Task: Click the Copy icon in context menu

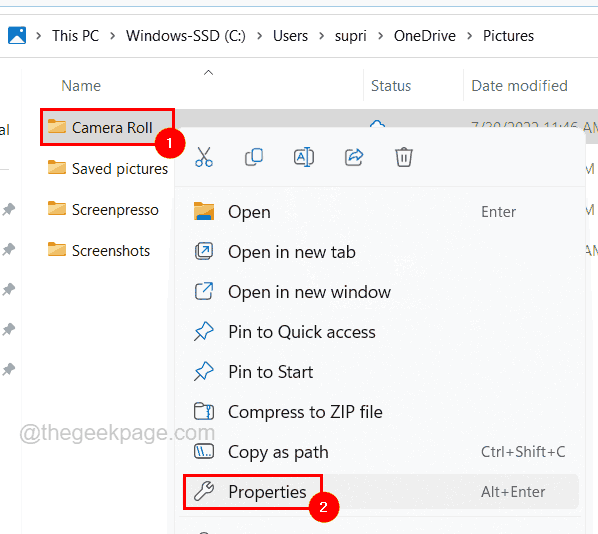Action: tap(254, 157)
